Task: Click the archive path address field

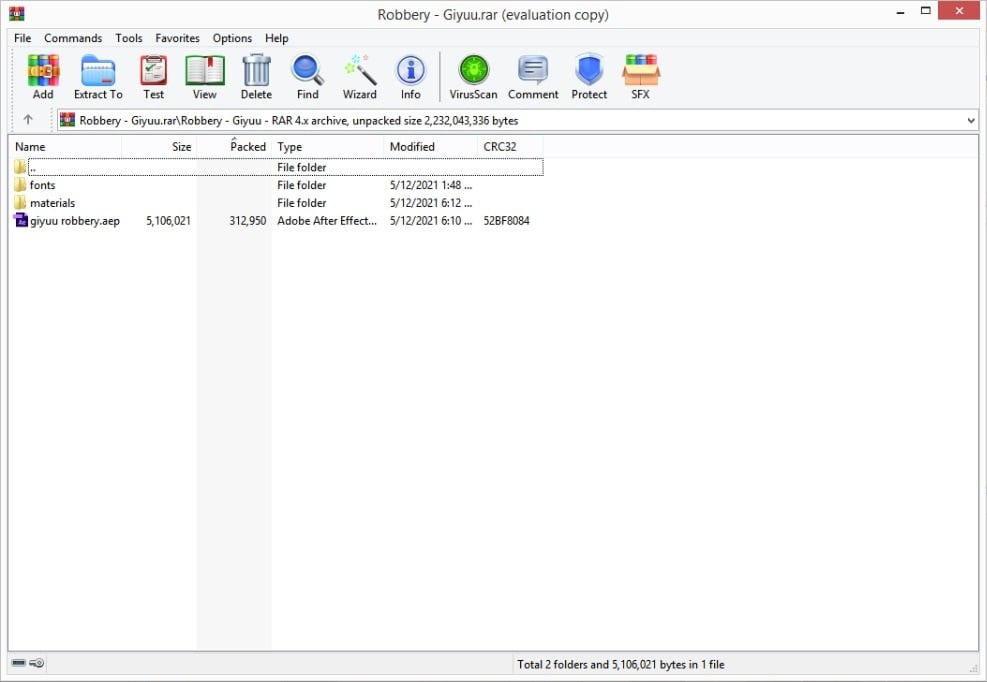Action: (x=517, y=120)
